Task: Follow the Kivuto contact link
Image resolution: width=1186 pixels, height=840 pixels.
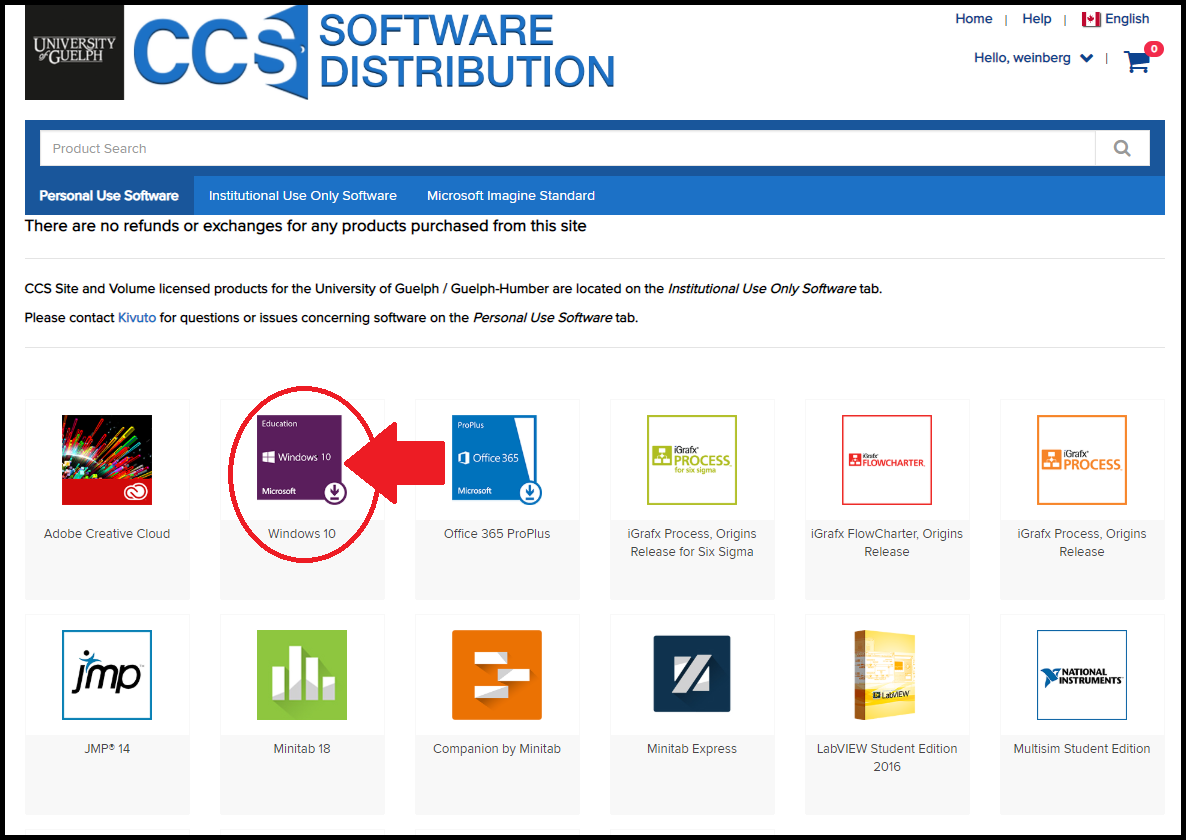Action: [x=137, y=318]
